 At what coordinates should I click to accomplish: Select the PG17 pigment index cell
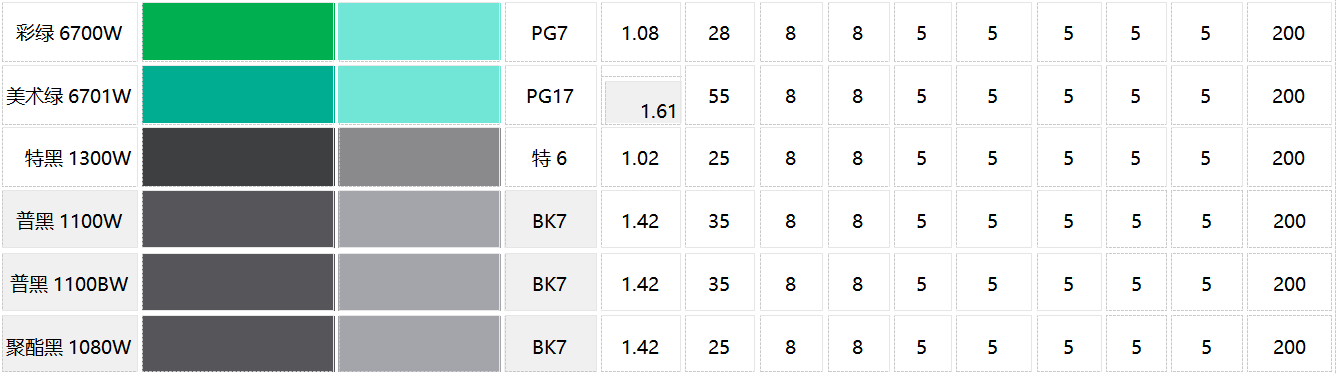(550, 95)
